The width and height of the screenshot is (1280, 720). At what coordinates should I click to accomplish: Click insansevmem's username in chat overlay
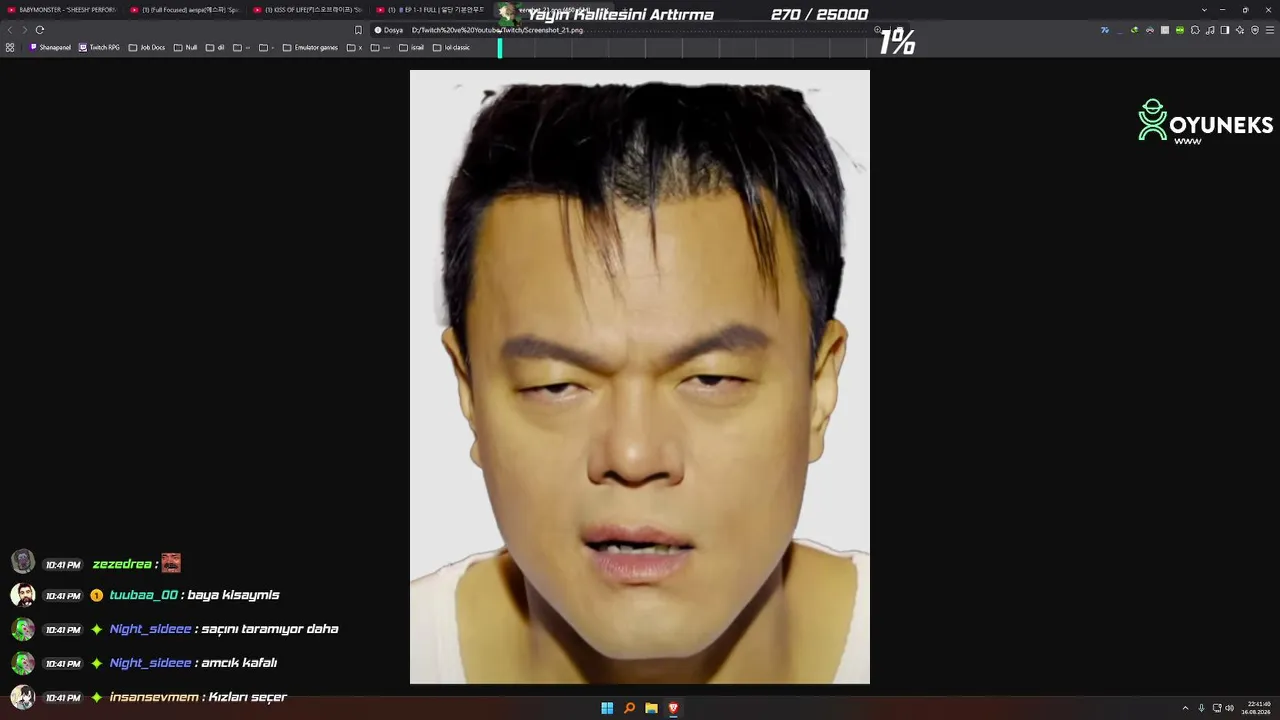(154, 697)
